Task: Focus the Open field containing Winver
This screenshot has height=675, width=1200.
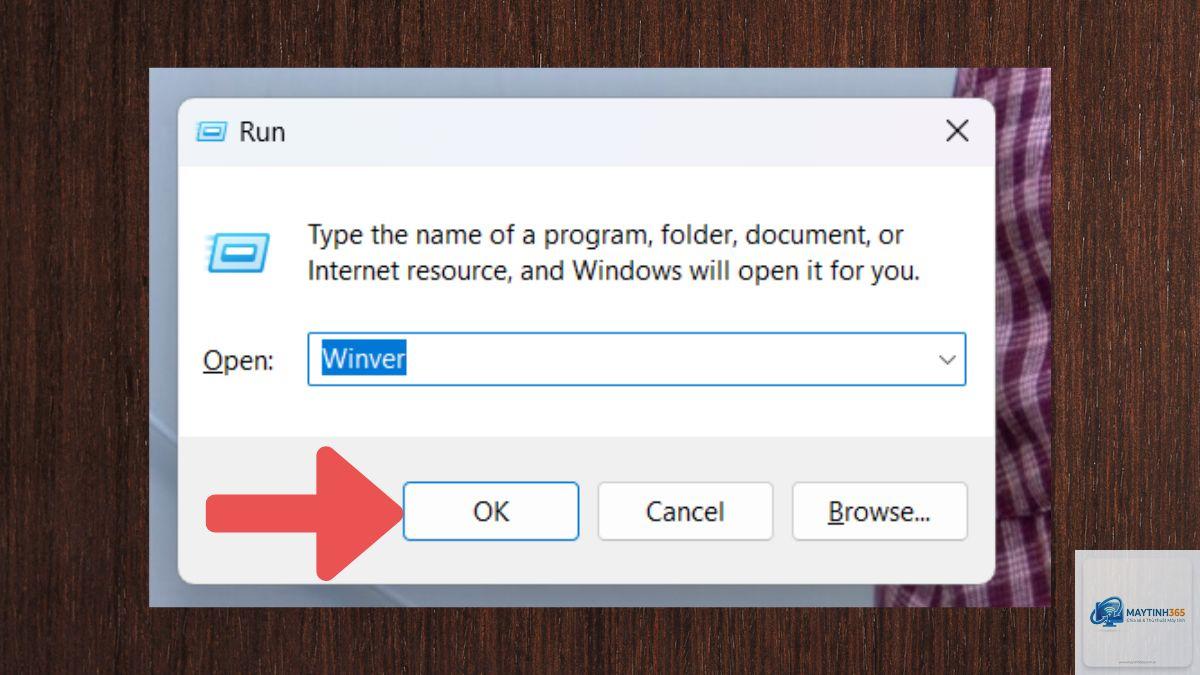Action: pos(636,359)
